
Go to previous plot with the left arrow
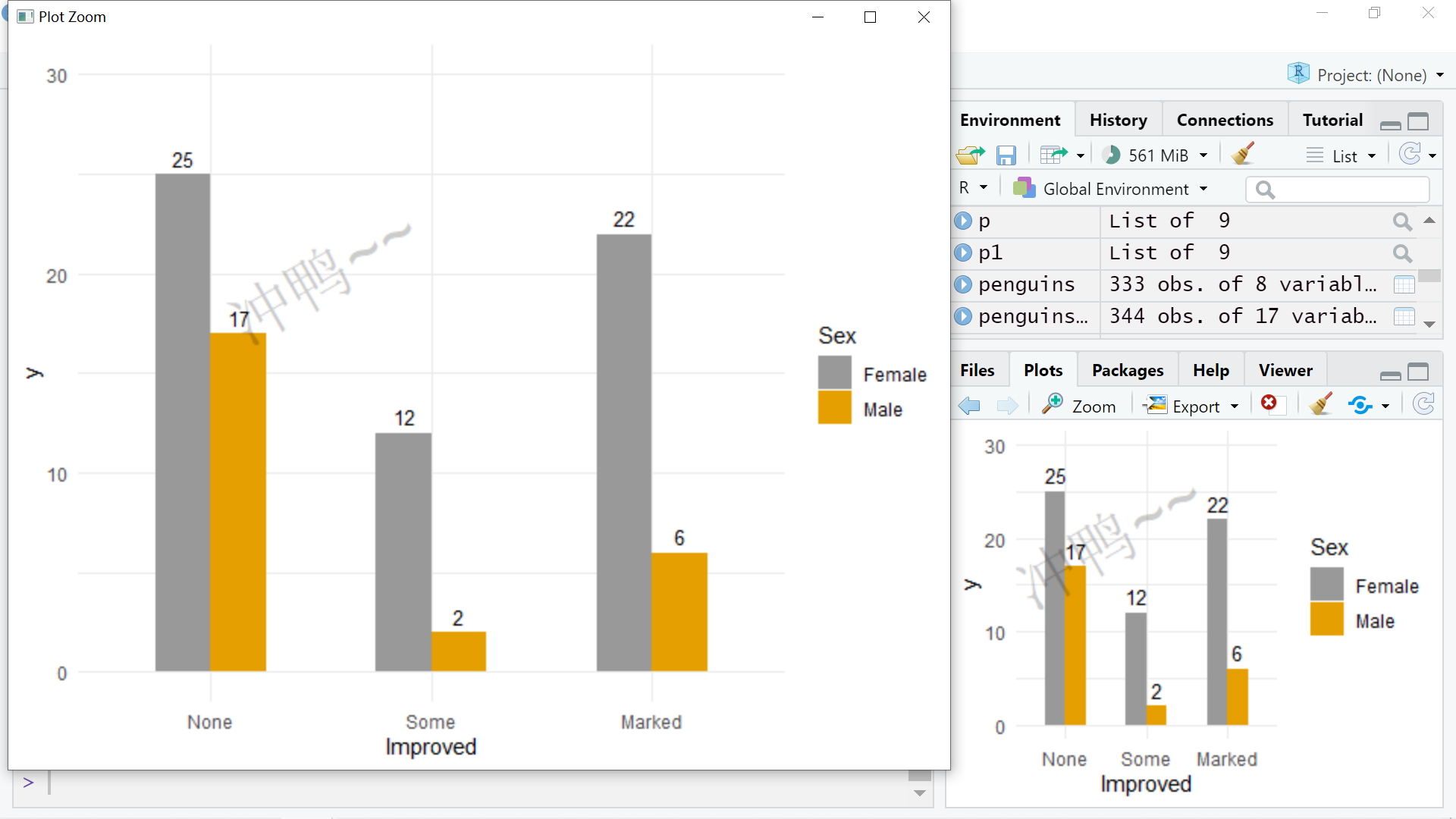(969, 406)
